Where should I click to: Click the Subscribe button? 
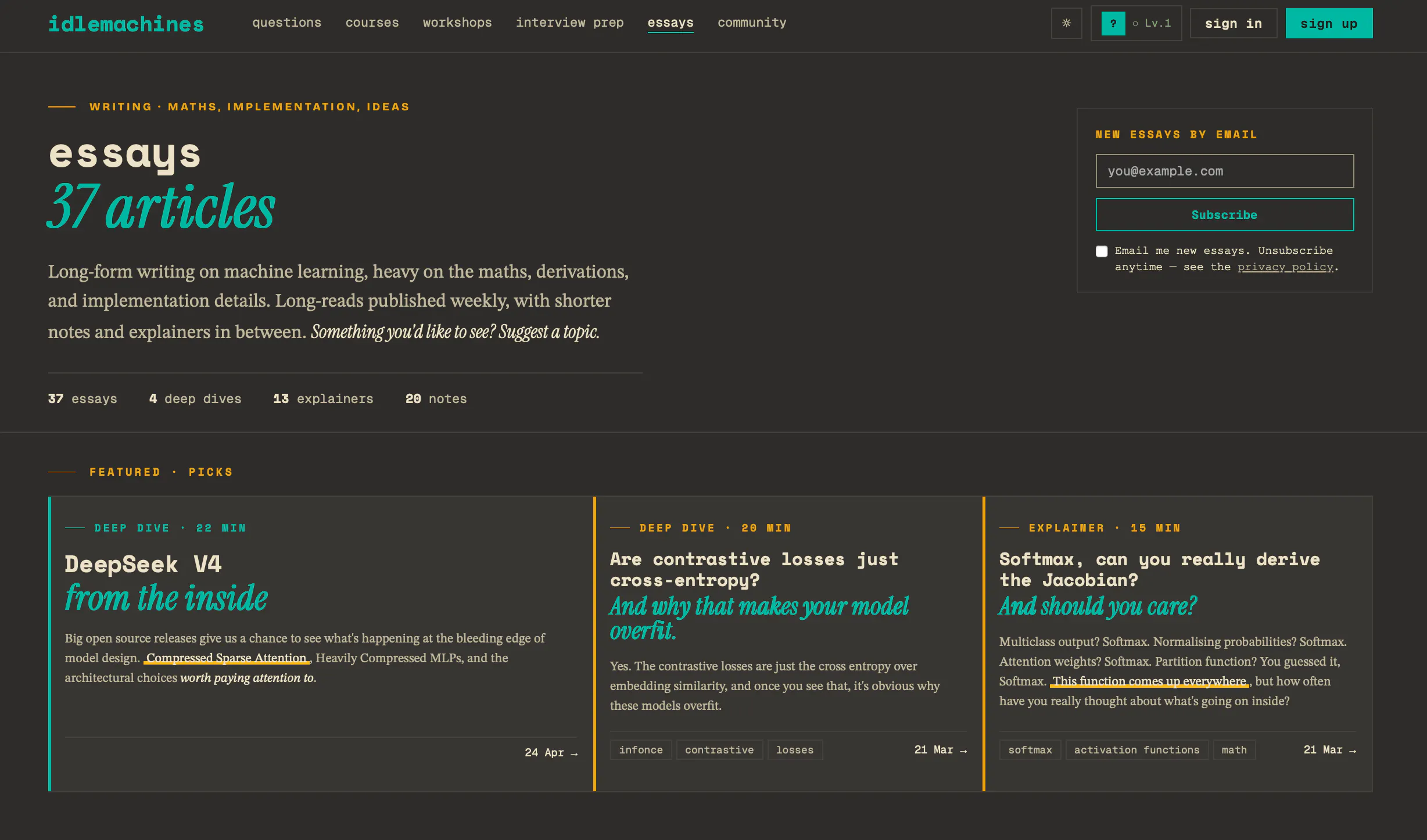tap(1225, 215)
